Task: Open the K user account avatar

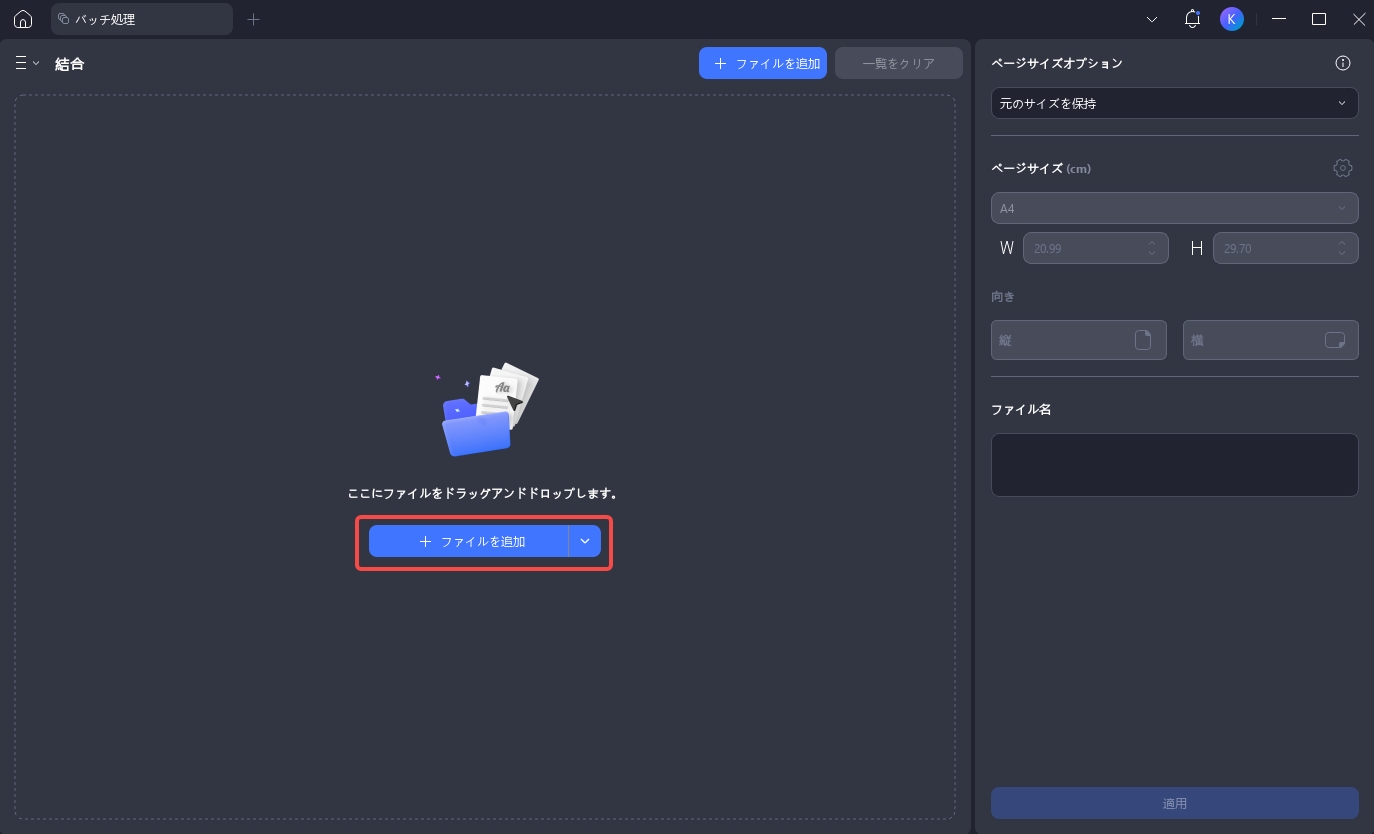Action: [x=1232, y=19]
